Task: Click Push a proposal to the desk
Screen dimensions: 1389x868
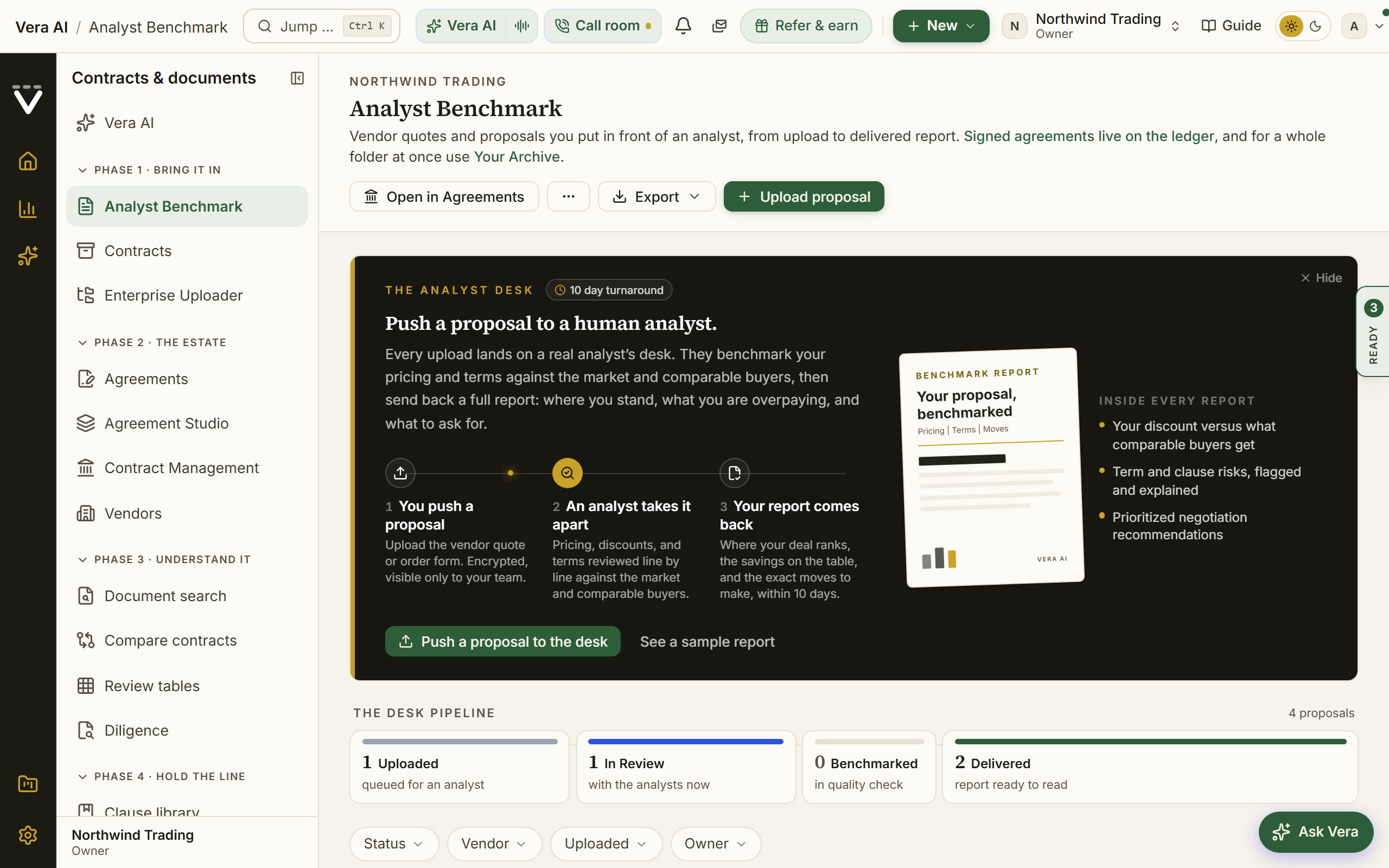Action: pos(502,641)
